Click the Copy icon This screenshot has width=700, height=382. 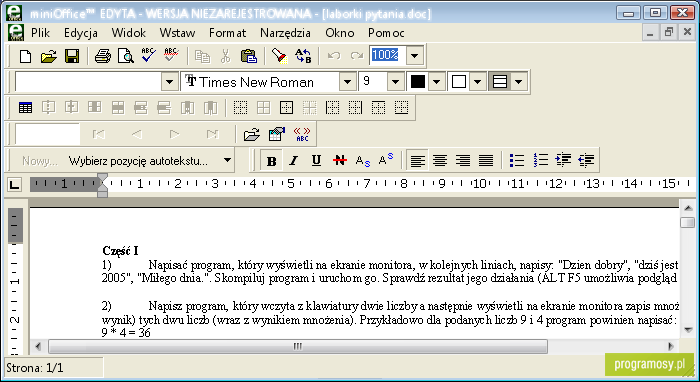point(202,56)
